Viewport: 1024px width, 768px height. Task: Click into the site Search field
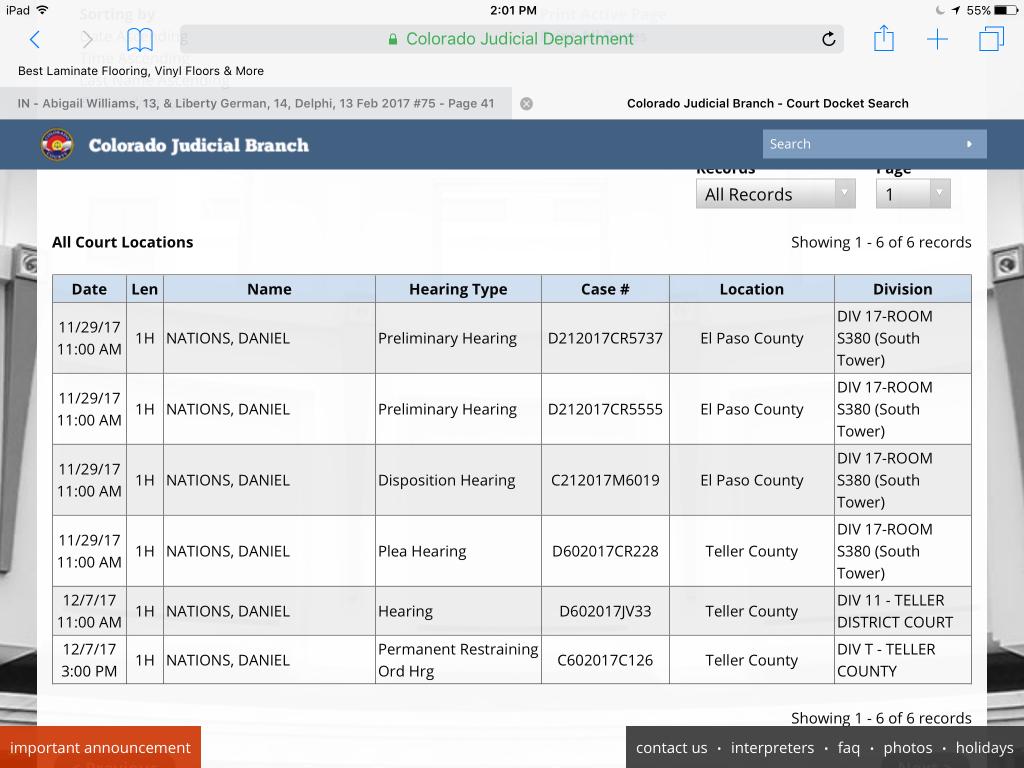[x=862, y=144]
